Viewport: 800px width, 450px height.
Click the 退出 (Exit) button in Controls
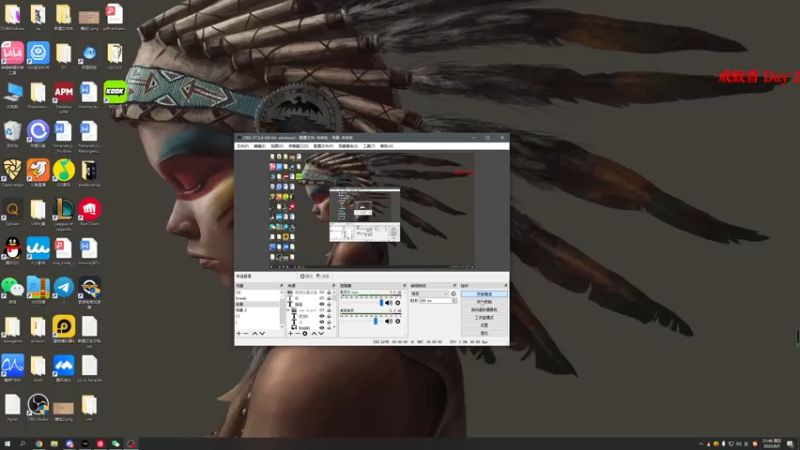(x=484, y=333)
